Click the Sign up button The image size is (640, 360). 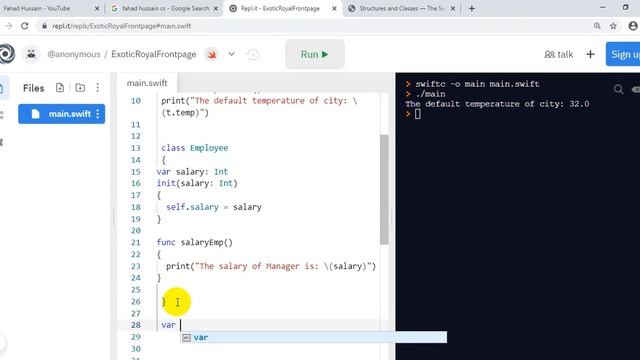point(624,54)
